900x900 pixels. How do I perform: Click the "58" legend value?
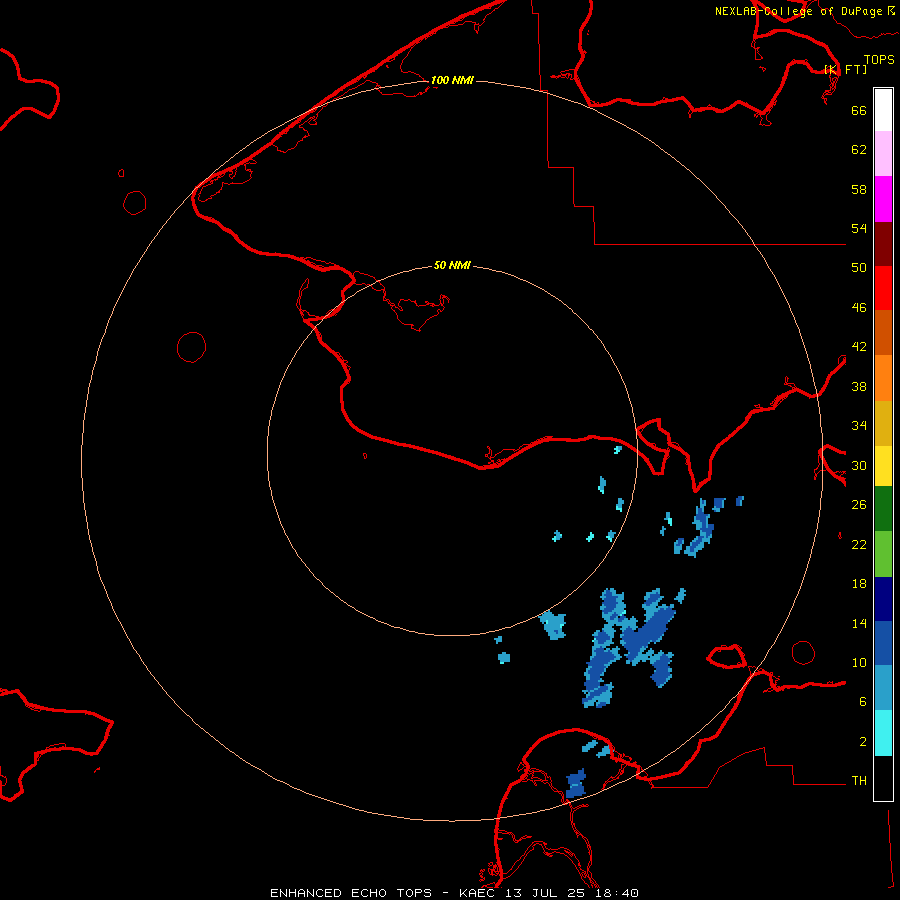coord(859,189)
